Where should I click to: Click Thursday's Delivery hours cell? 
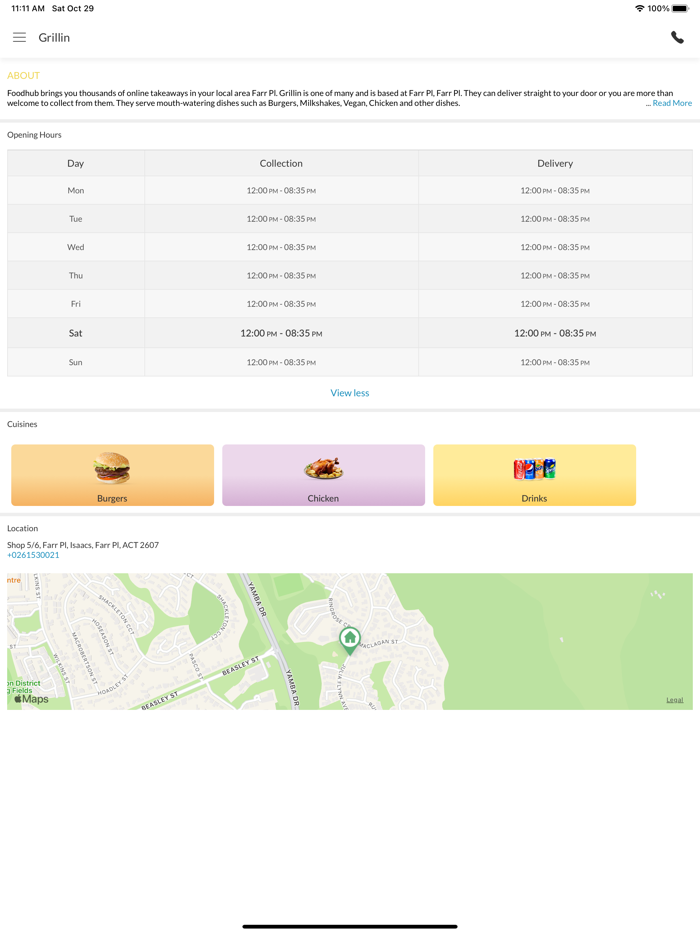point(555,275)
